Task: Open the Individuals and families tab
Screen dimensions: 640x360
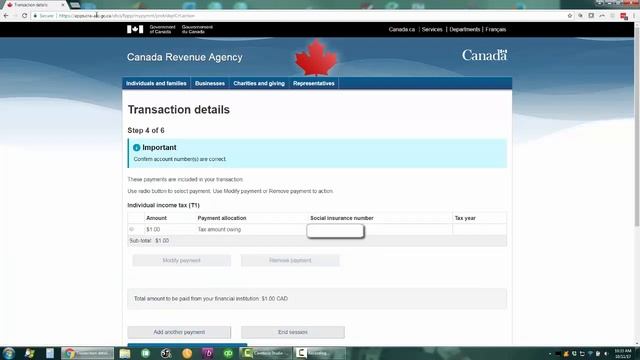Action: coord(156,83)
